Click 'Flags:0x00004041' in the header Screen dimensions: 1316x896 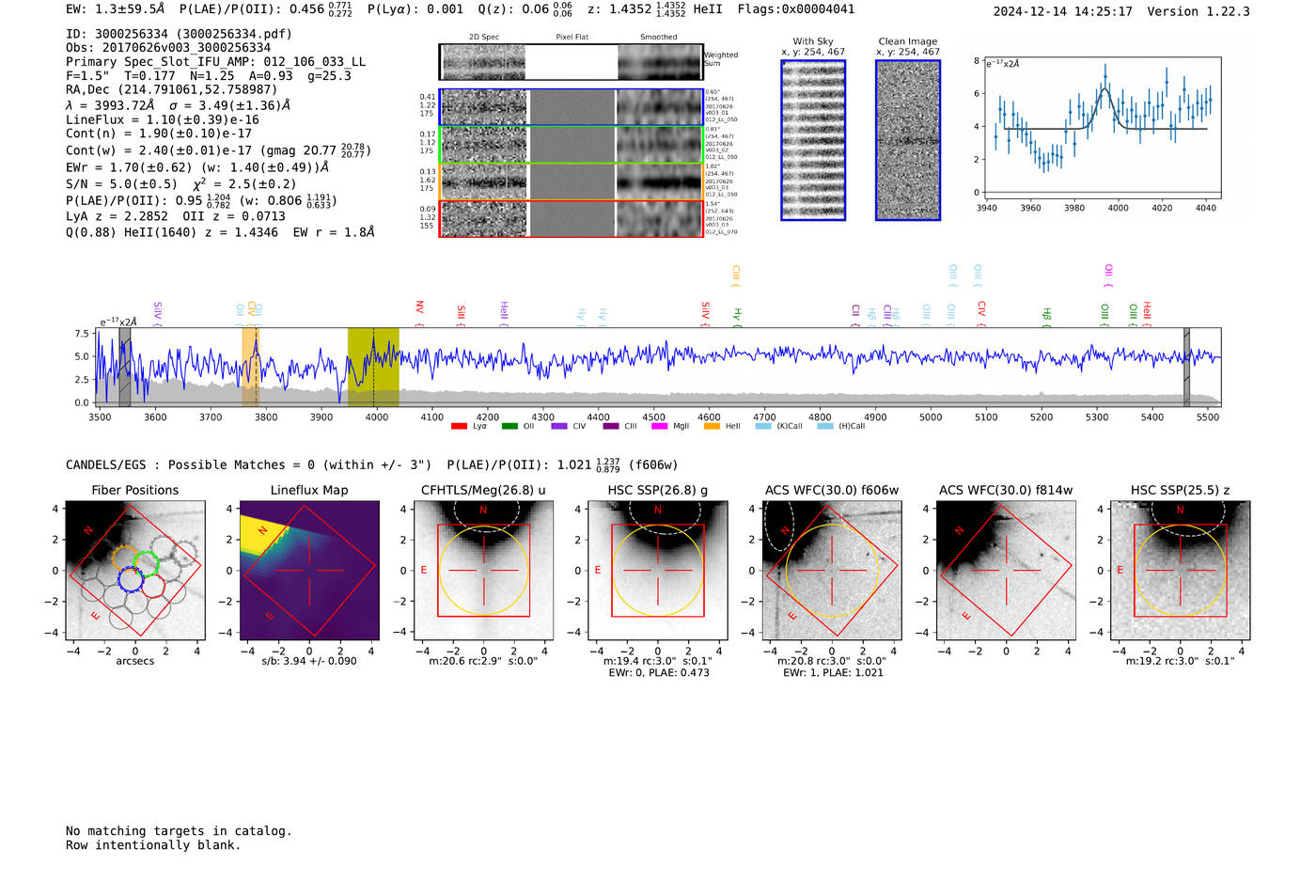796,8
